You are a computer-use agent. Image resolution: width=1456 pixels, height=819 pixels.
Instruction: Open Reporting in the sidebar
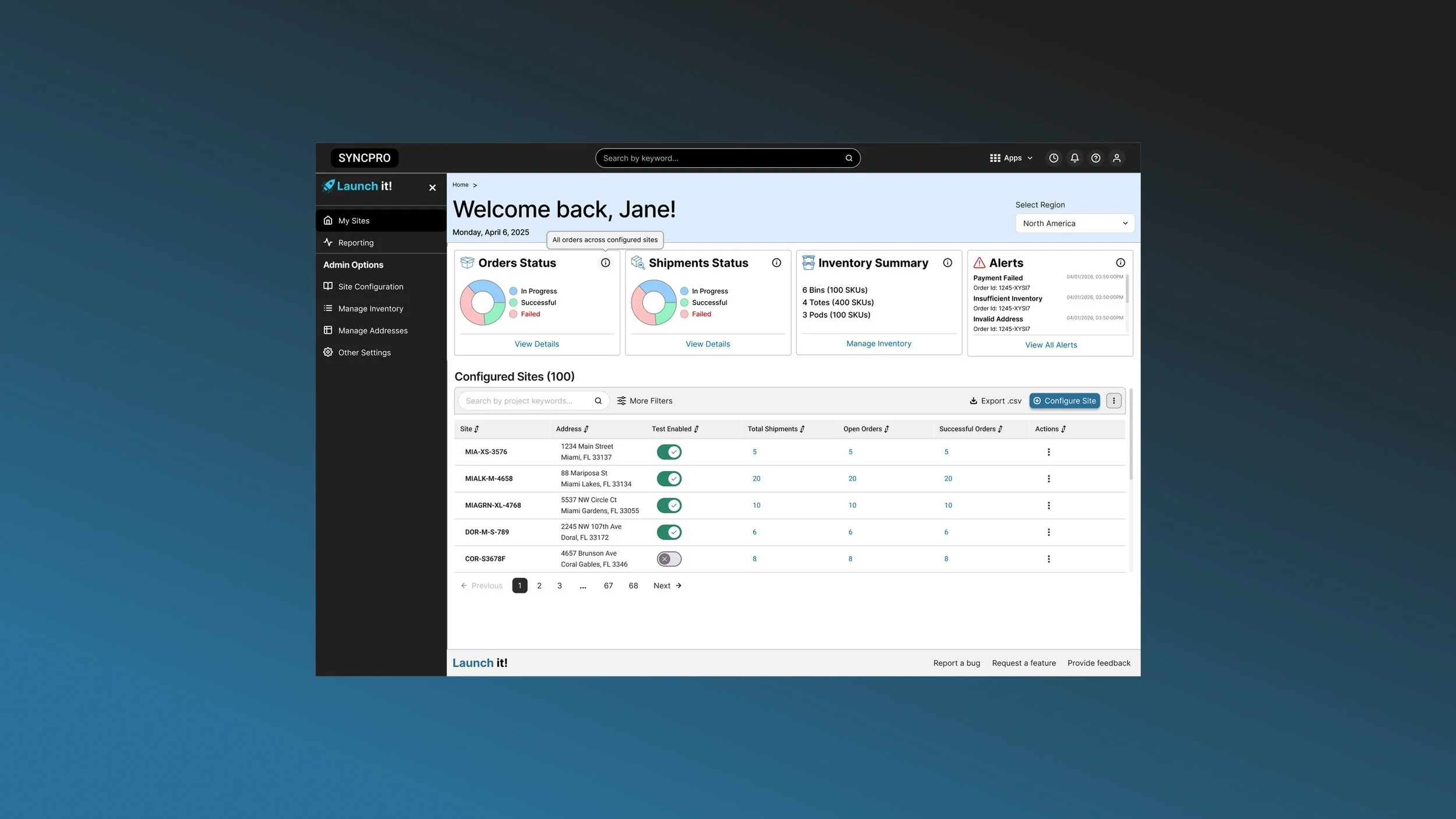(356, 243)
